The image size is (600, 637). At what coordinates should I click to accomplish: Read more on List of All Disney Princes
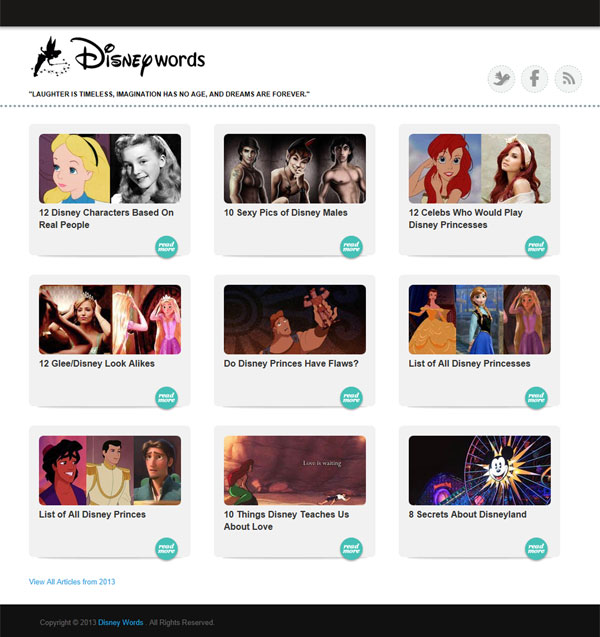(x=166, y=548)
